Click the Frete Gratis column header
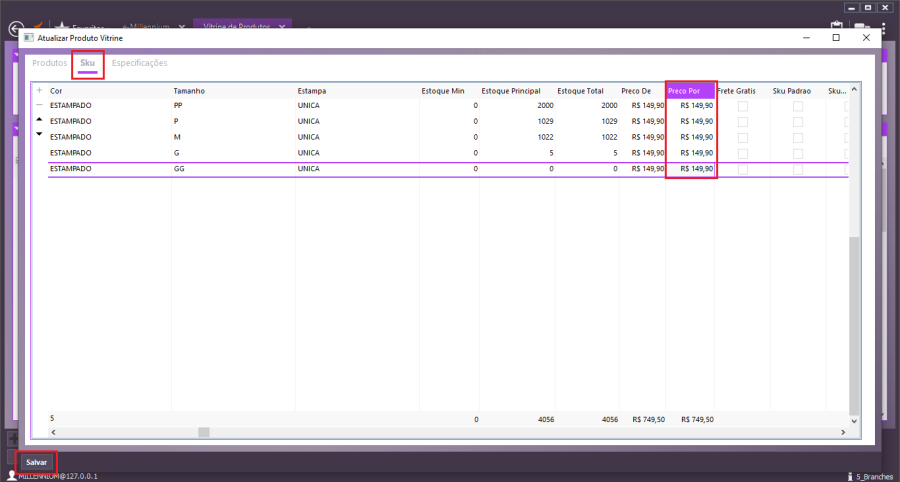Screen dimensions: 900x482 [736, 91]
